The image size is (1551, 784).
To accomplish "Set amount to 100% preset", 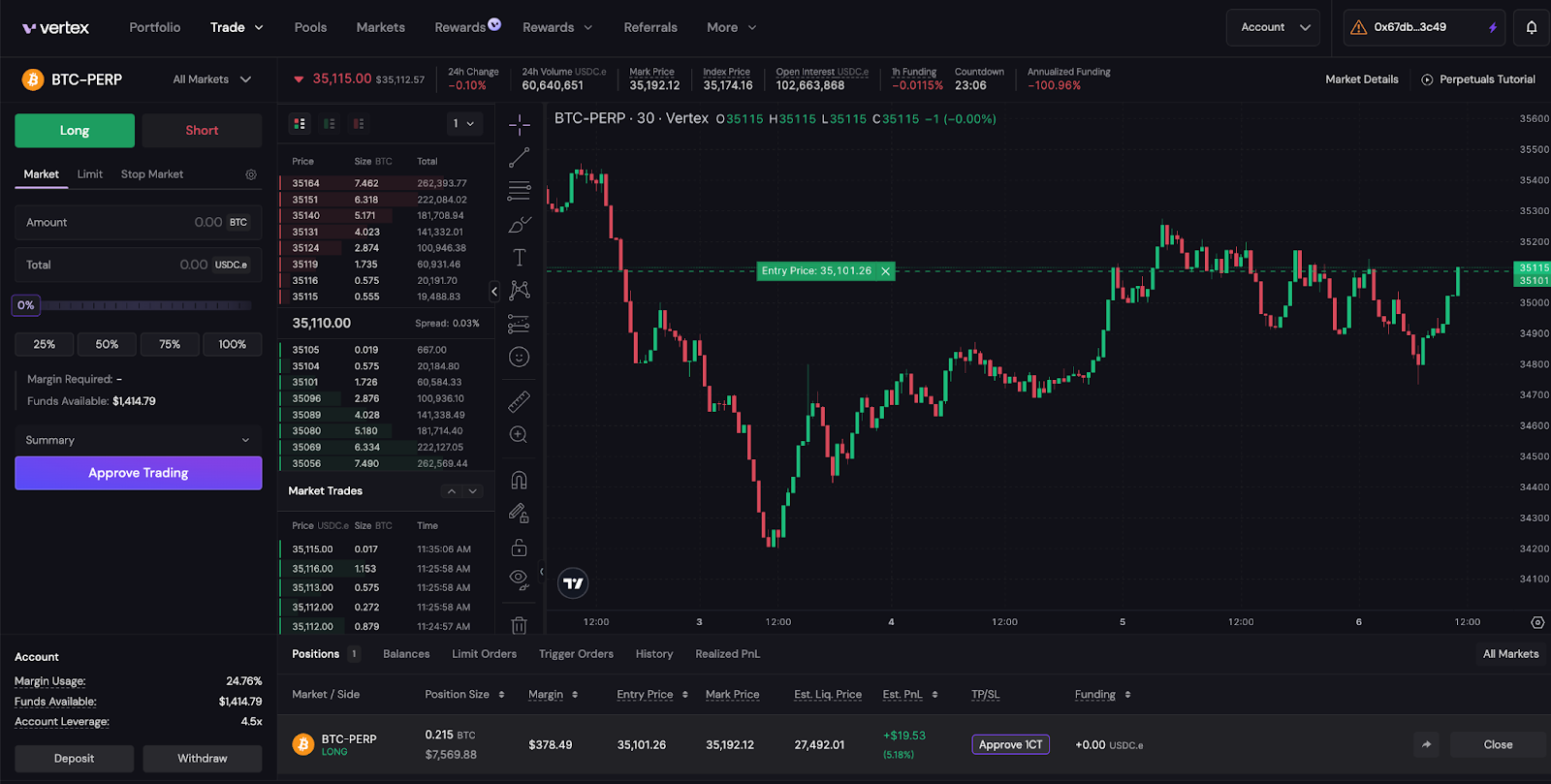I will click(x=233, y=344).
